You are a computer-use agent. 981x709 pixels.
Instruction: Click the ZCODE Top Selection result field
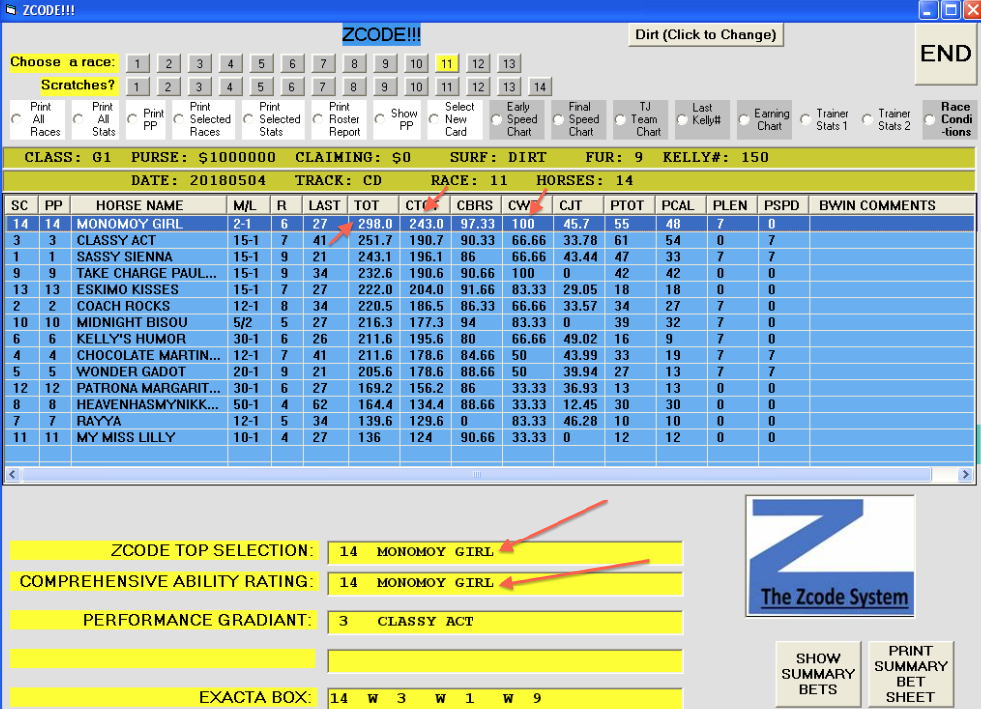point(505,552)
